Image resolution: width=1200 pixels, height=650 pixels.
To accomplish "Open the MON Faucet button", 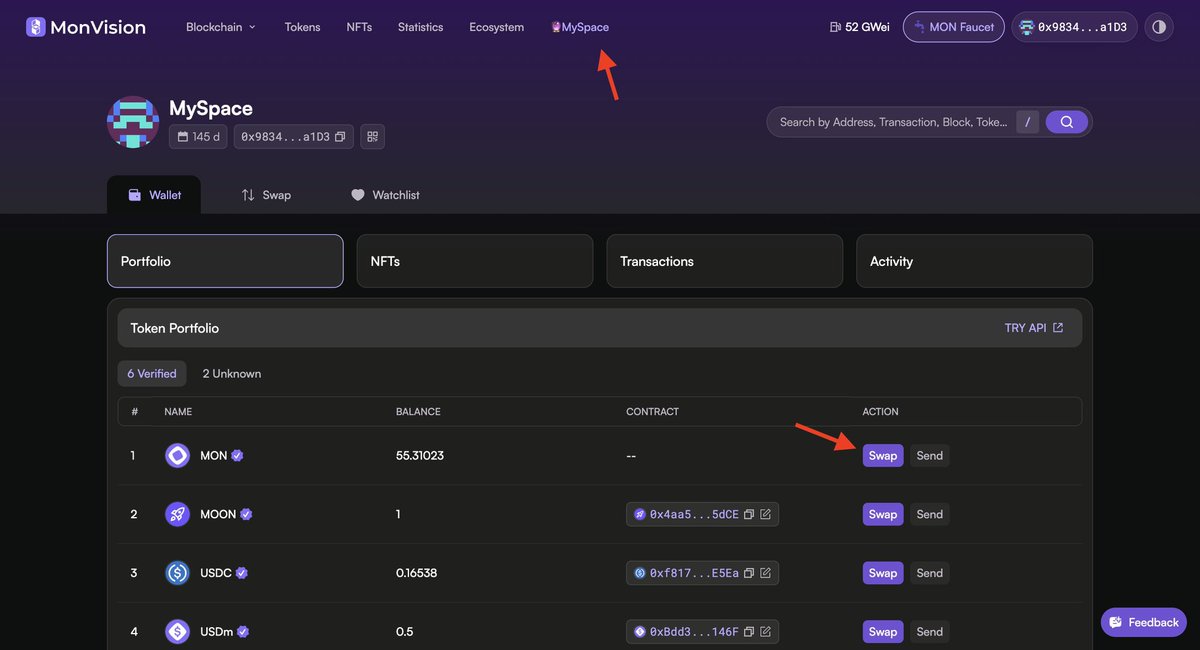I will [x=954, y=27].
